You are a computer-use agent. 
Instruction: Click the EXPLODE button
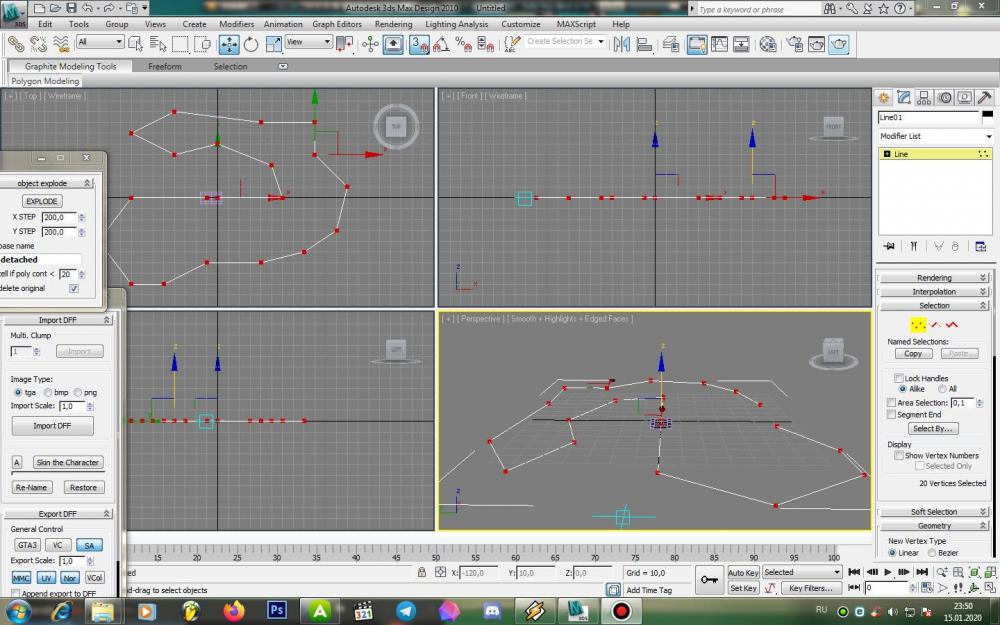pos(41,201)
